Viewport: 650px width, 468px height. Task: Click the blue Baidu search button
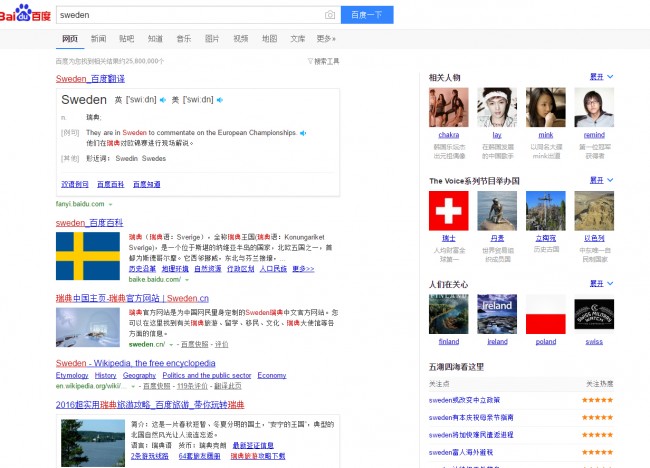tap(367, 15)
